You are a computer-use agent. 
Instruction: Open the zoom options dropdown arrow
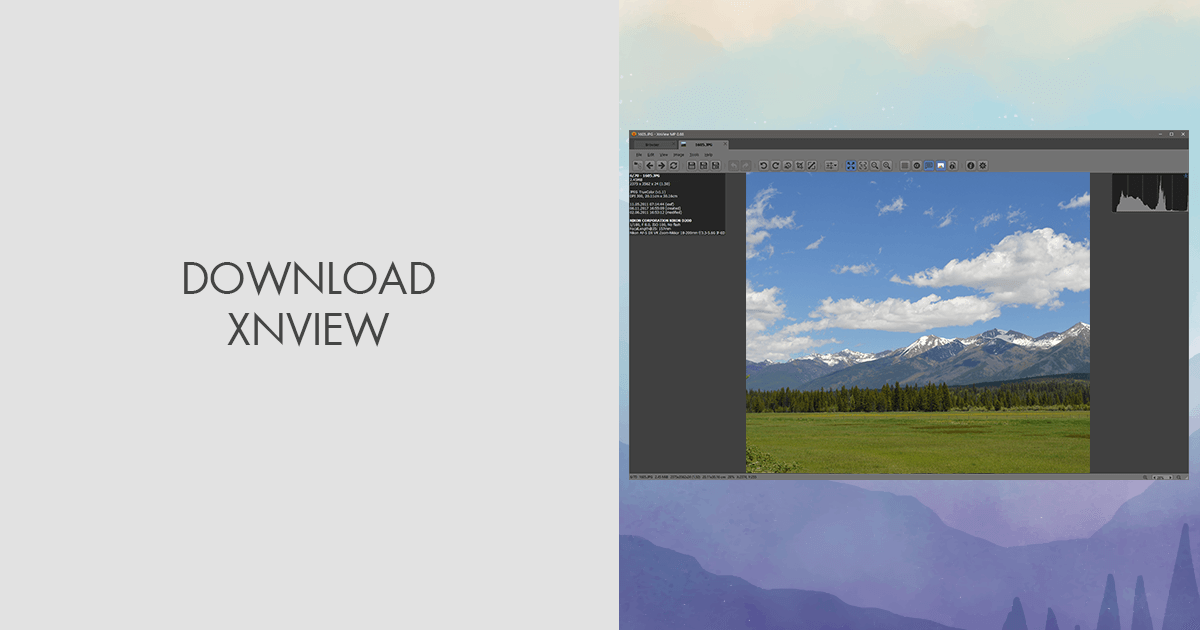836,166
